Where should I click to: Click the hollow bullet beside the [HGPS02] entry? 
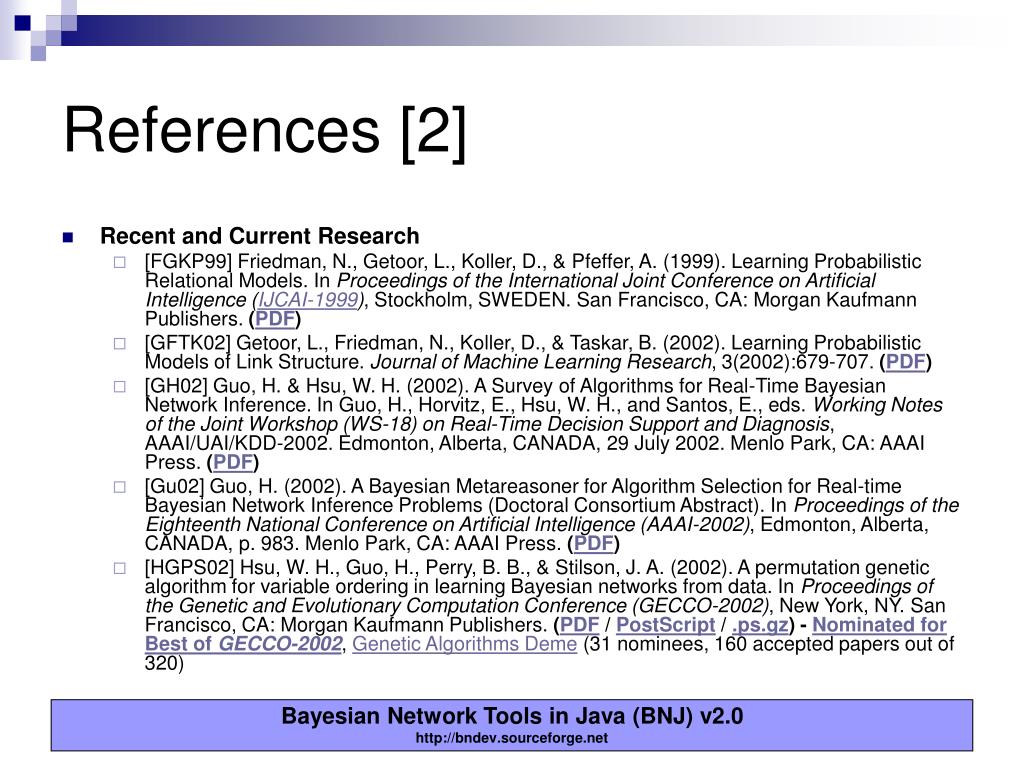tap(120, 568)
